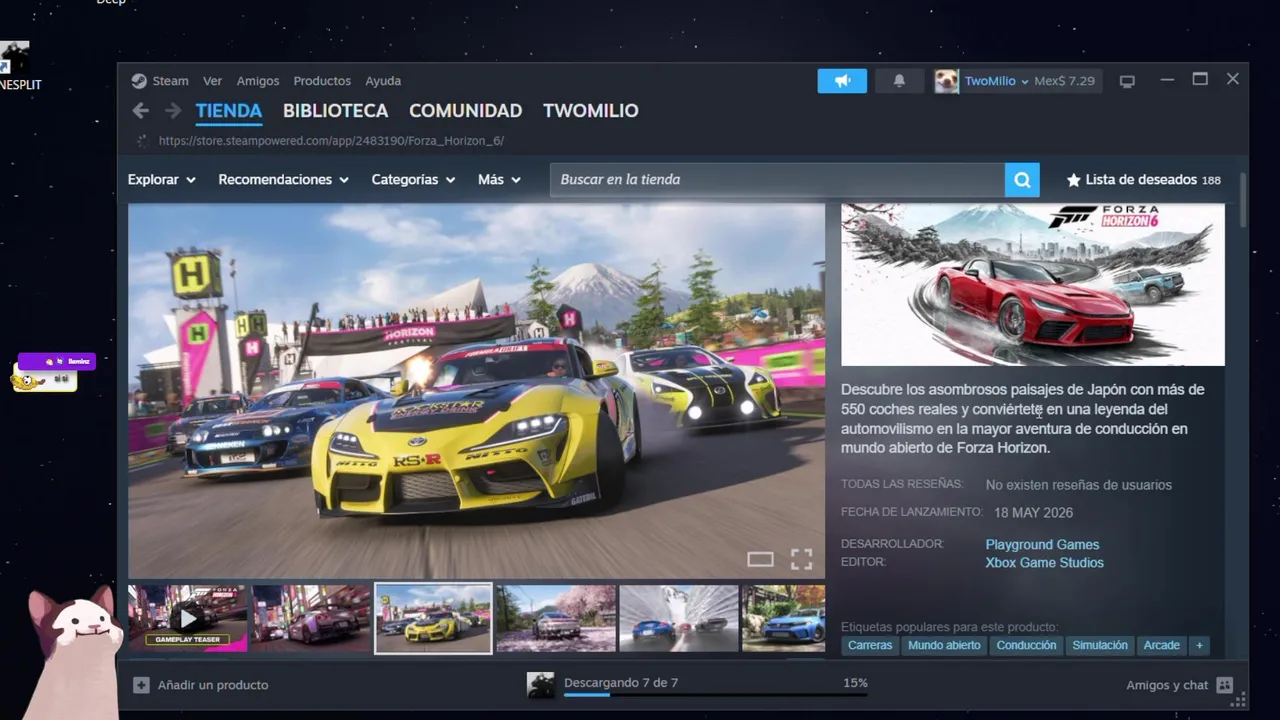
Task: Click the 15% download percentage
Action: tap(855, 683)
